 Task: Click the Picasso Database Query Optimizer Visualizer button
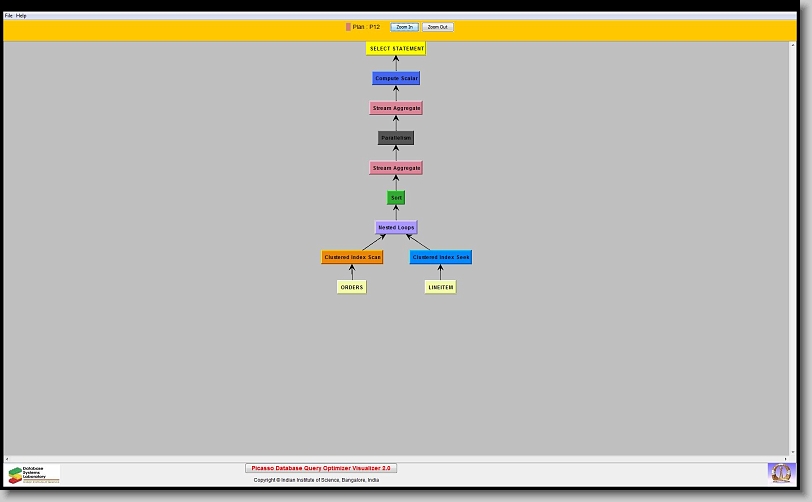pos(321,468)
